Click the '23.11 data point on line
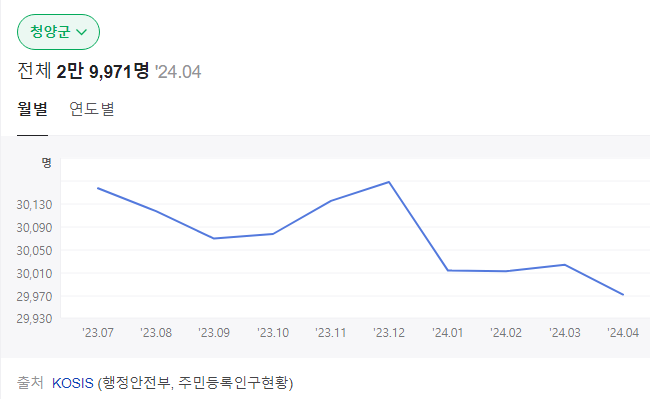This screenshot has height=399, width=650. click(x=331, y=201)
